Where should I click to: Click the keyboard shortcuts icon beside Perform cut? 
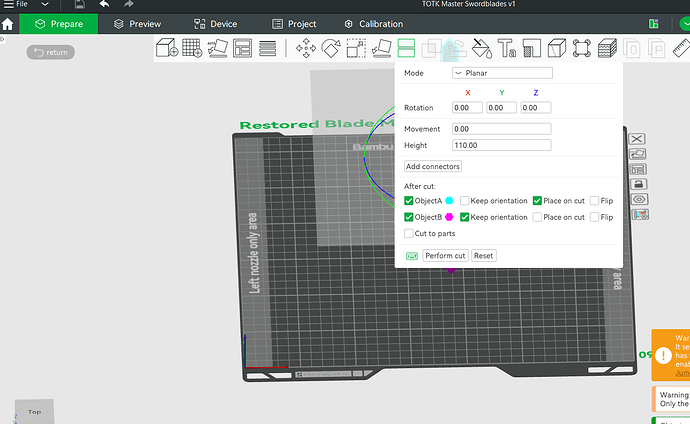click(x=412, y=256)
